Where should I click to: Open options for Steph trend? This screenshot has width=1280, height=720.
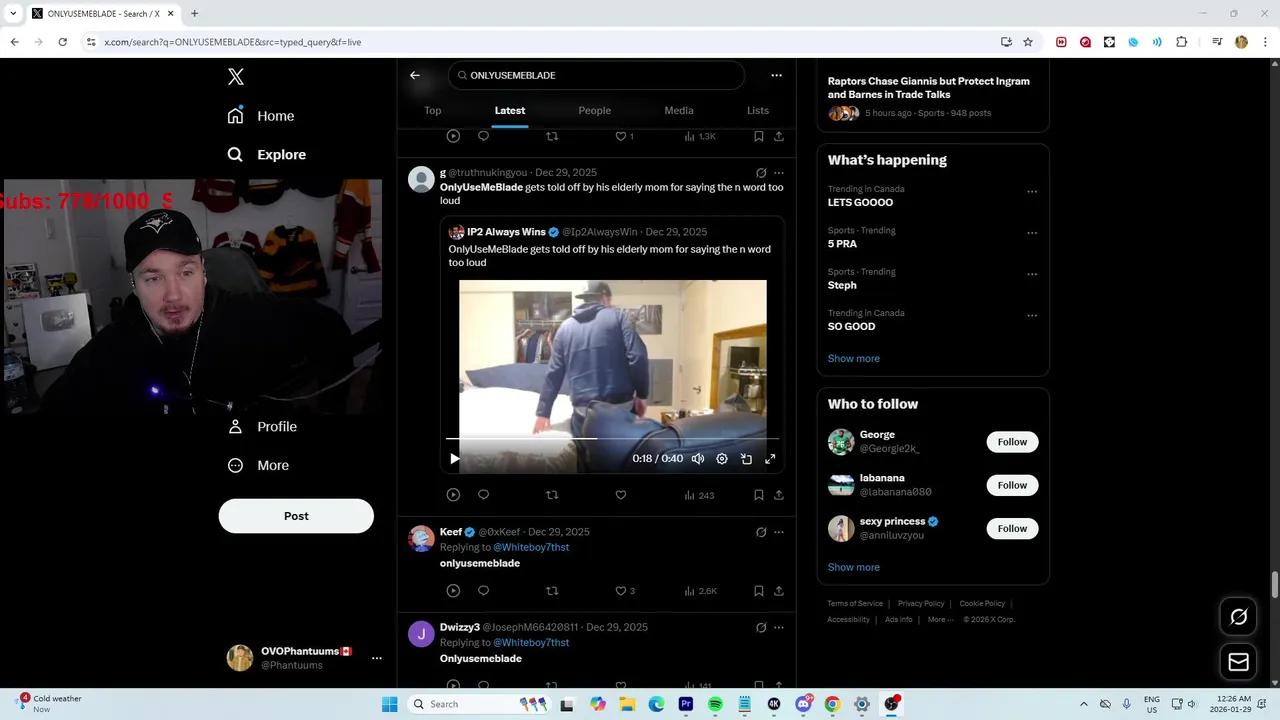pyautogui.click(x=1032, y=274)
